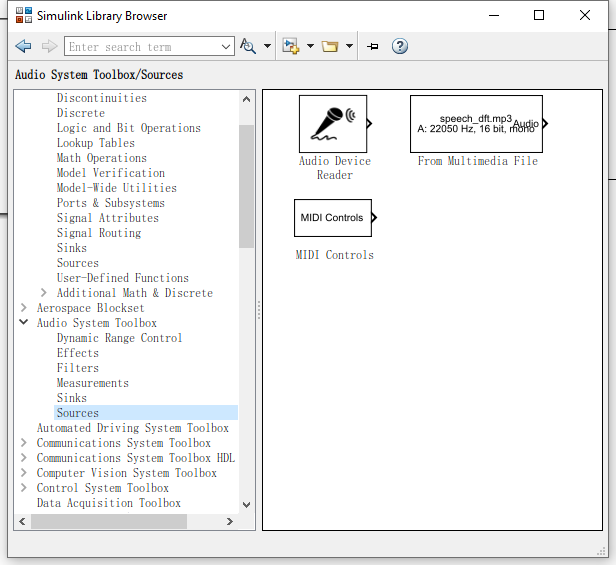
Task: Select Computer Vision System Toolbox item
Action: 127,473
